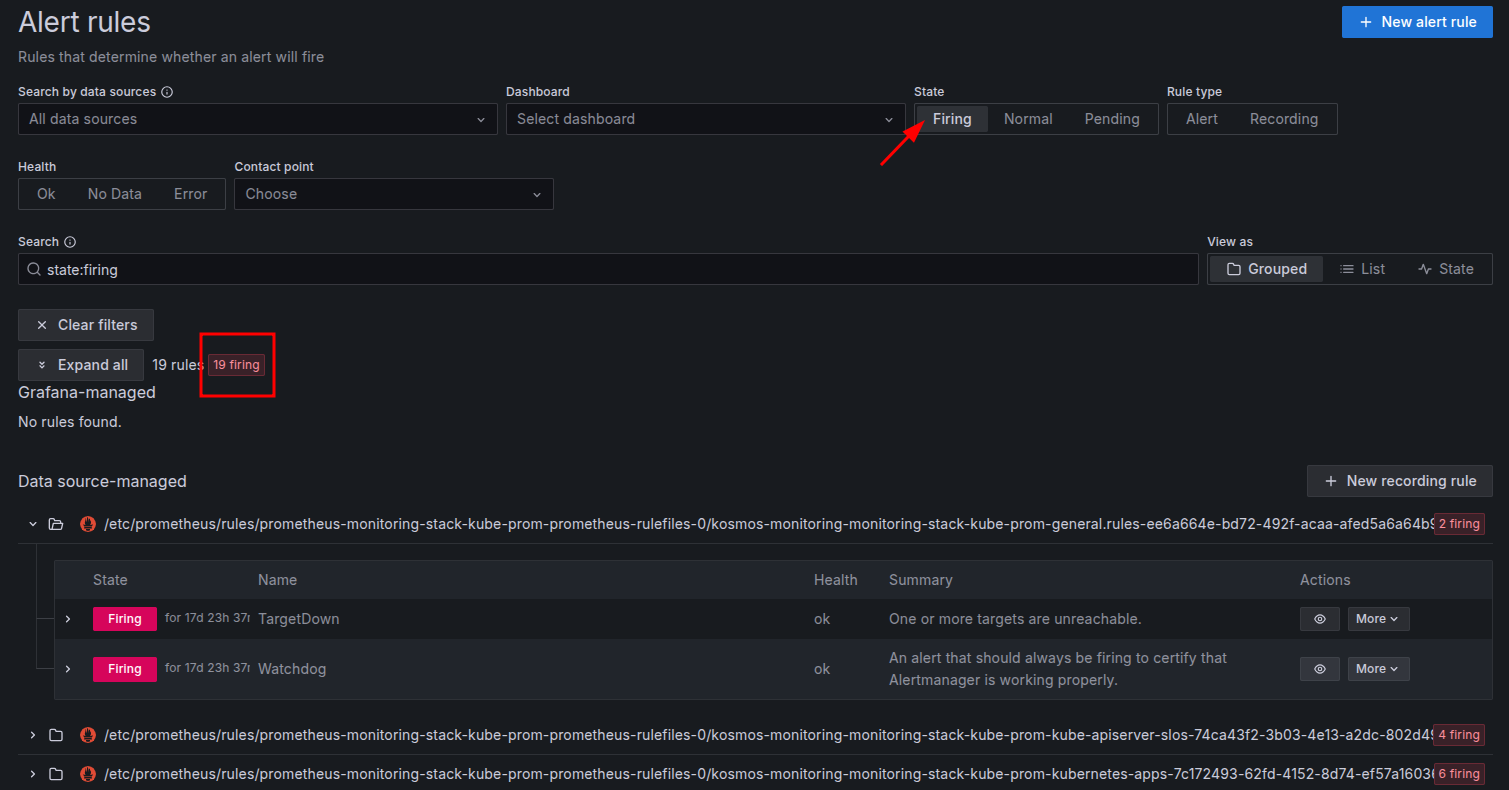
Task: Click Prometheus icon of kubernetes-apps group
Action: point(88,774)
